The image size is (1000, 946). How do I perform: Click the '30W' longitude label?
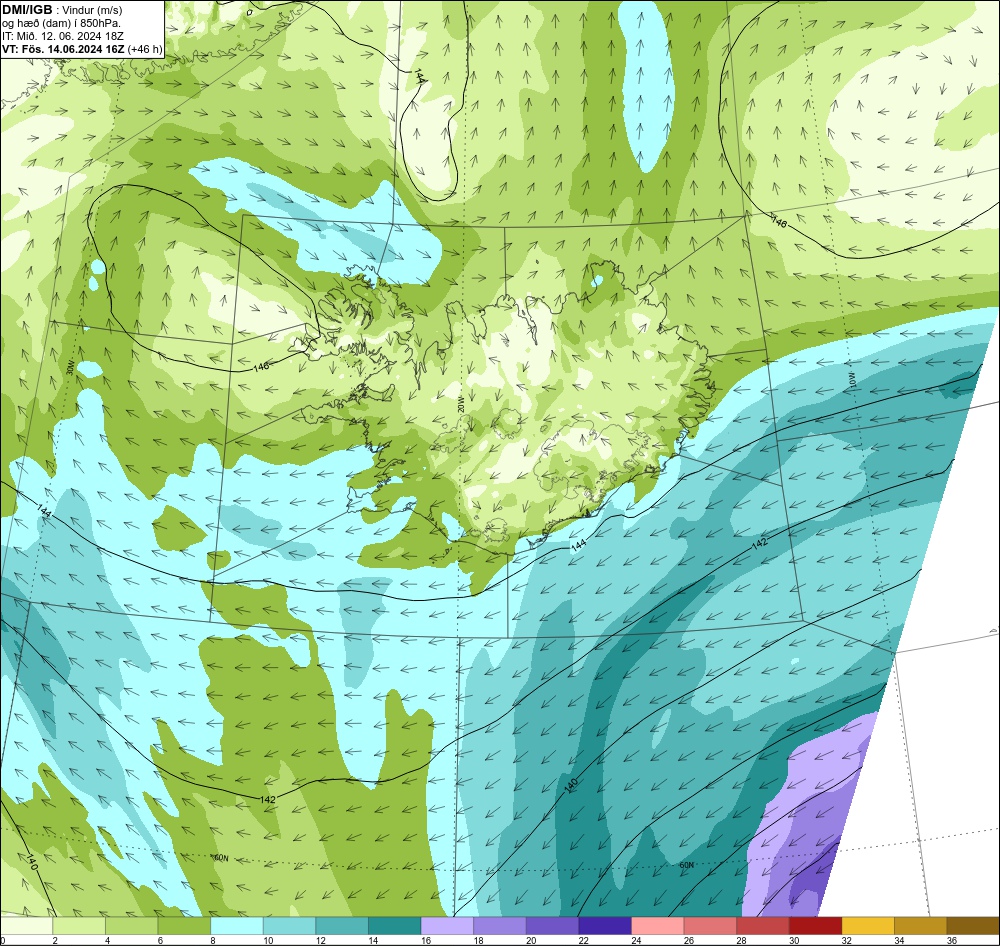point(70,368)
